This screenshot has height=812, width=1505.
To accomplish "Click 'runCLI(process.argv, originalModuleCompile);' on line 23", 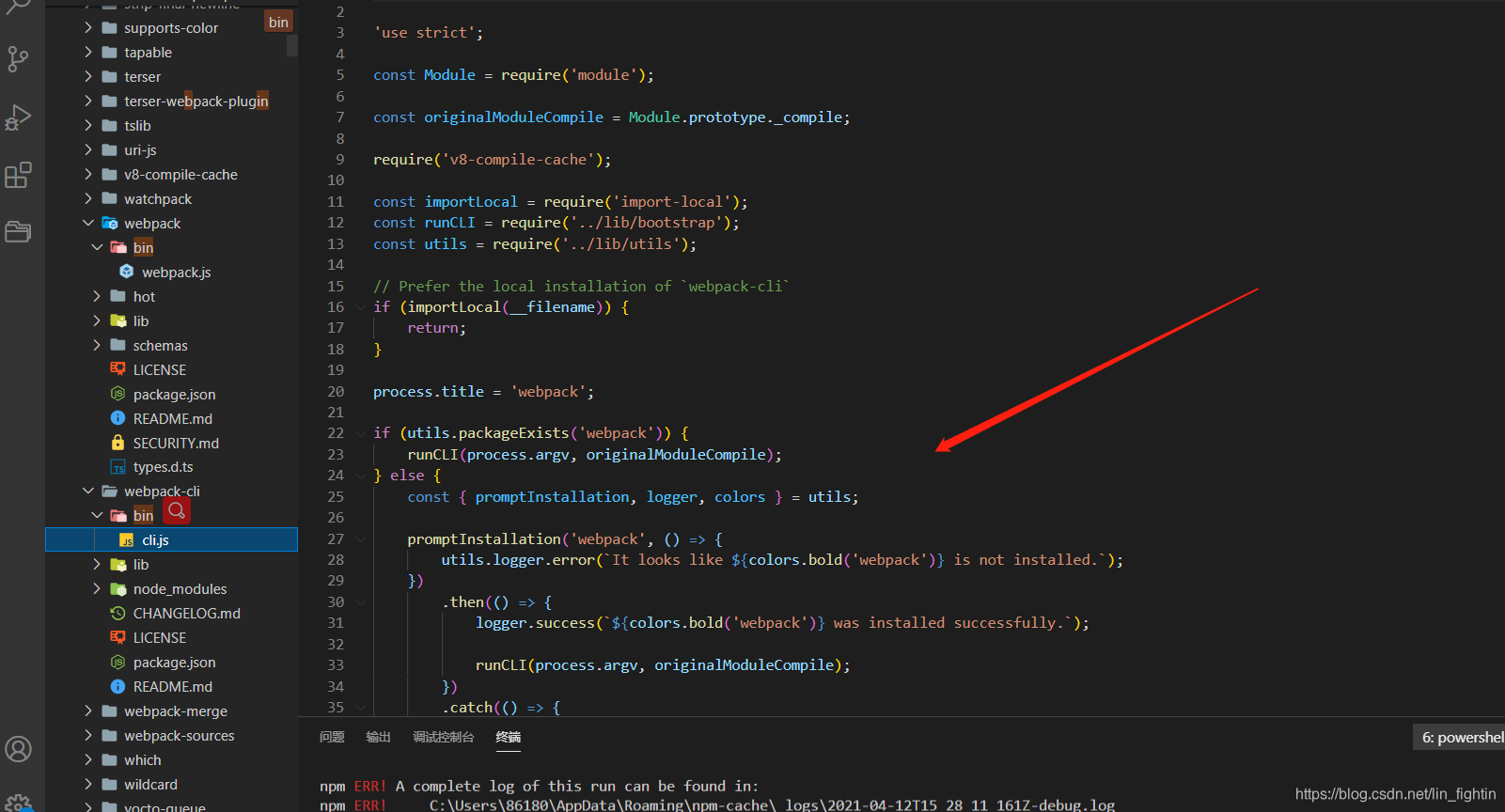I will (594, 455).
